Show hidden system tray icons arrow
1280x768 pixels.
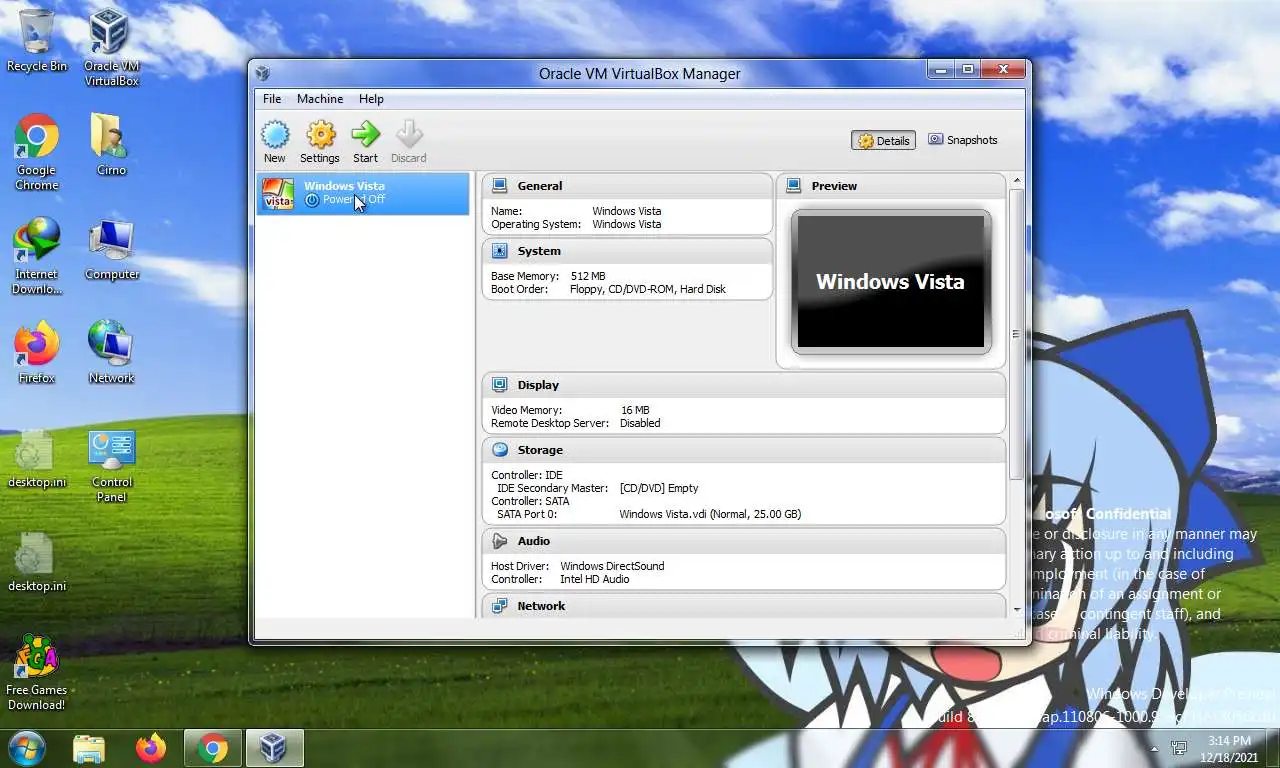[1154, 749]
